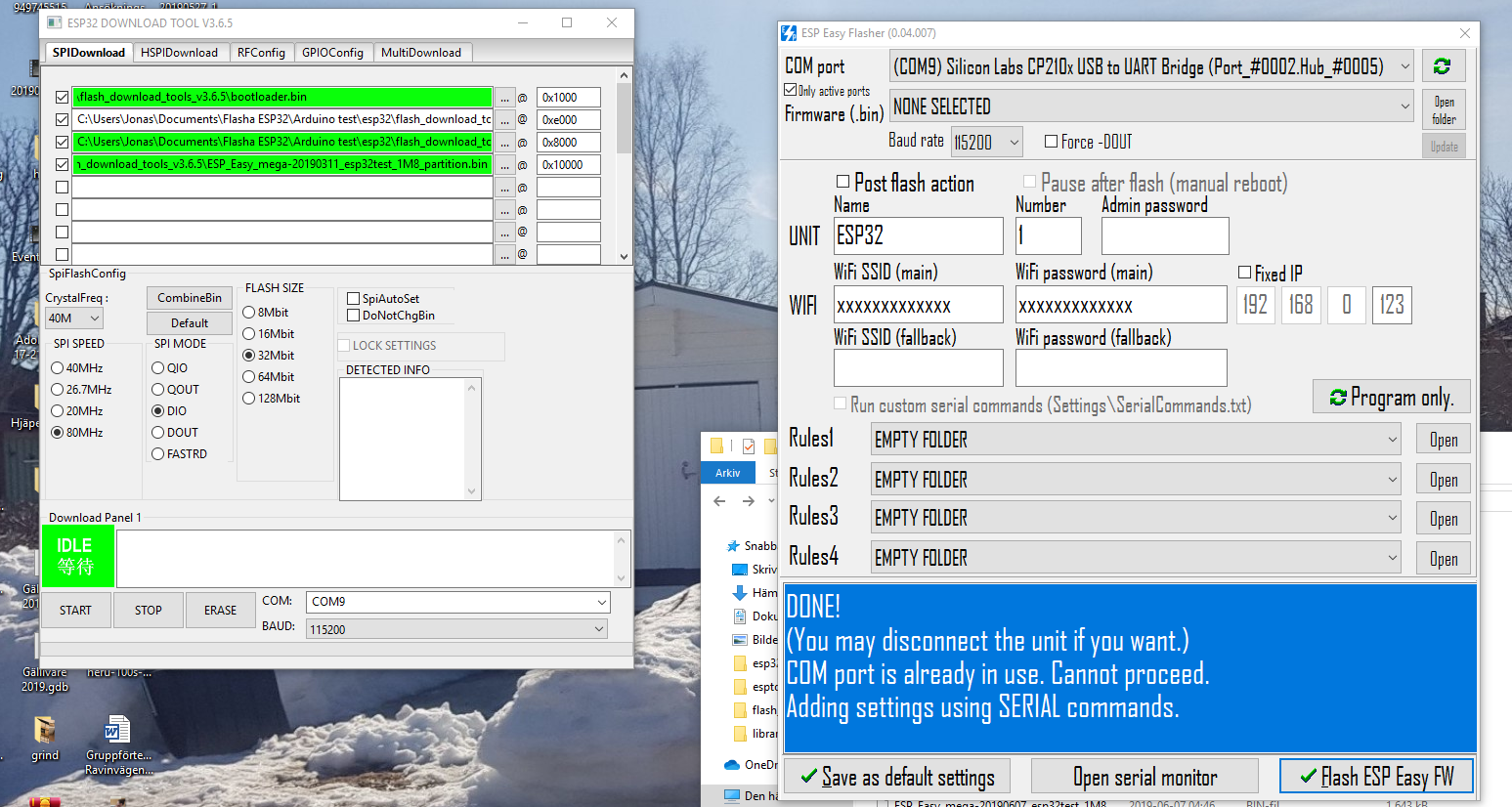This screenshot has width=1512, height=807.
Task: Expand the Rules2 EMPTY FOLDER dropdown
Action: 1136,480
